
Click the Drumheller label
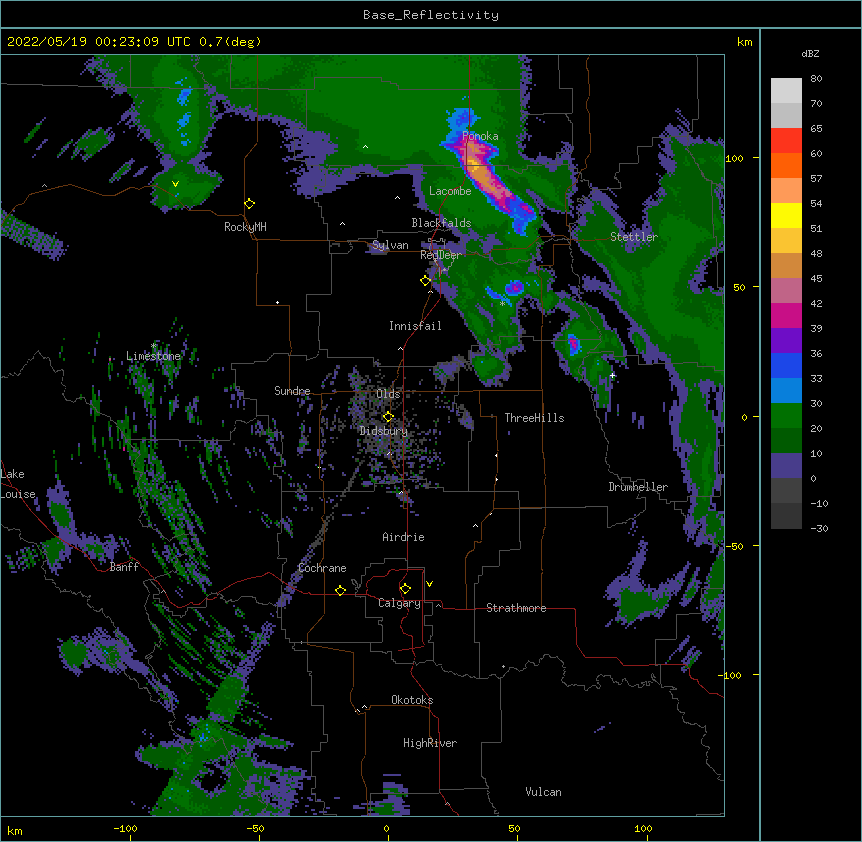click(638, 487)
